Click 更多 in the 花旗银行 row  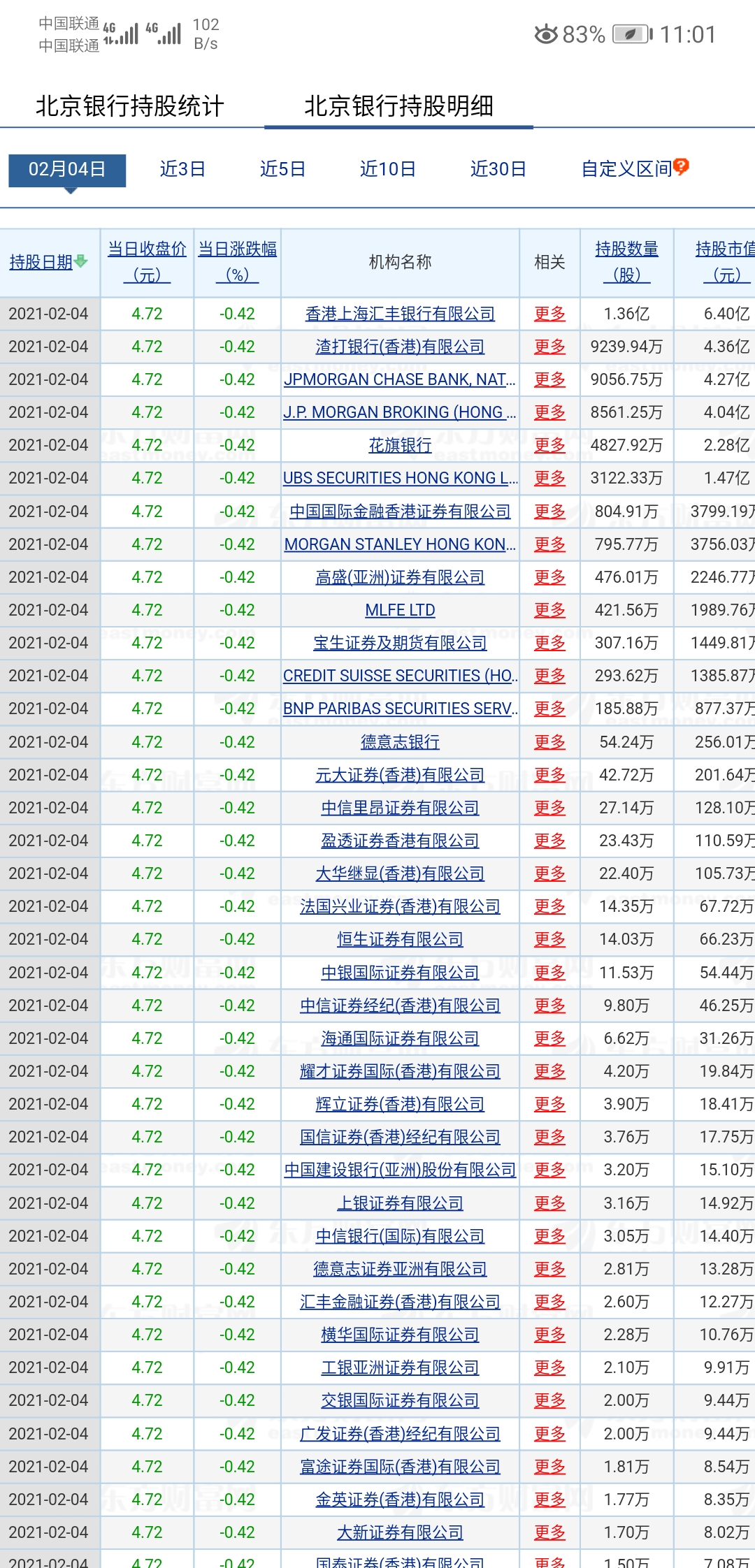point(549,446)
